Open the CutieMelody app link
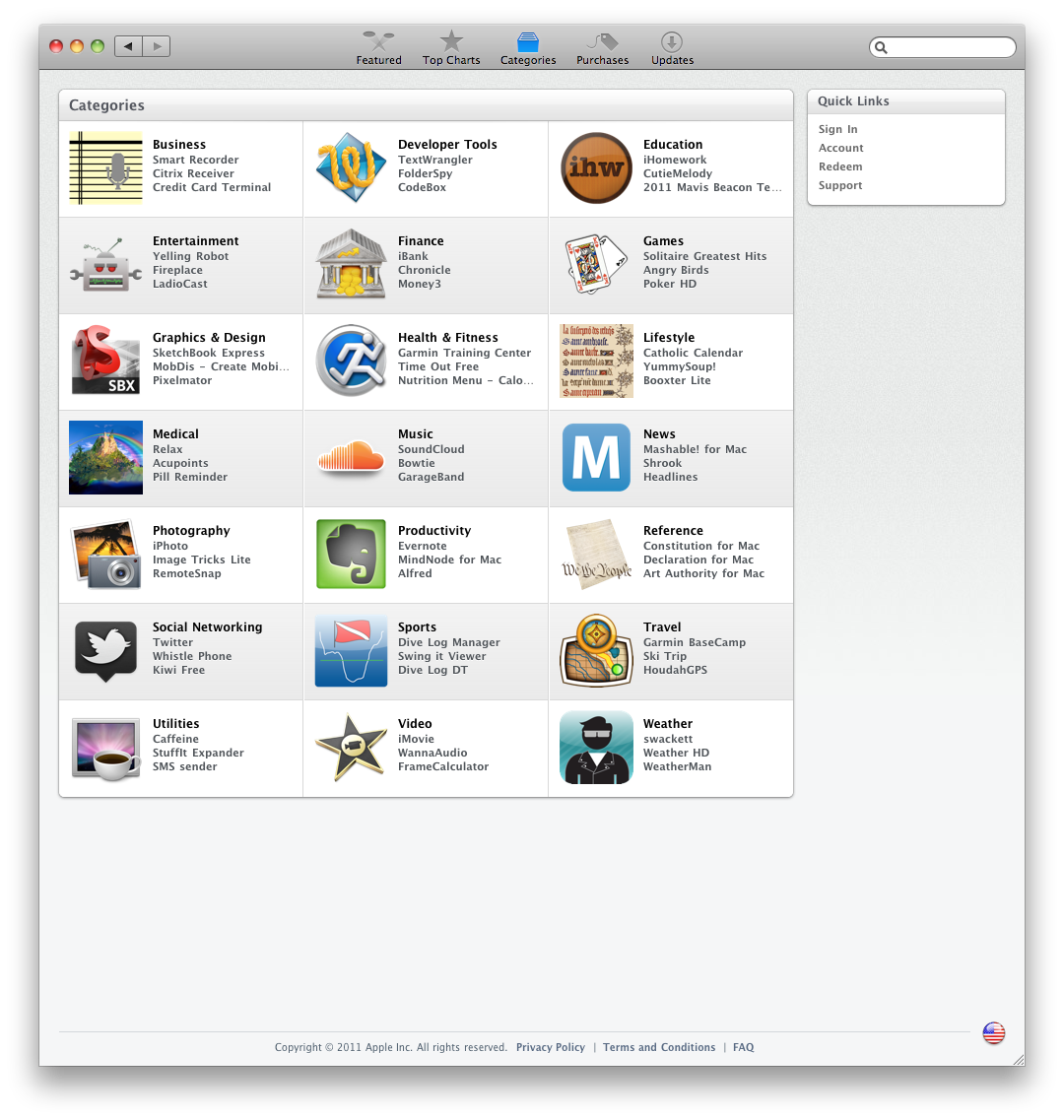 [x=678, y=173]
